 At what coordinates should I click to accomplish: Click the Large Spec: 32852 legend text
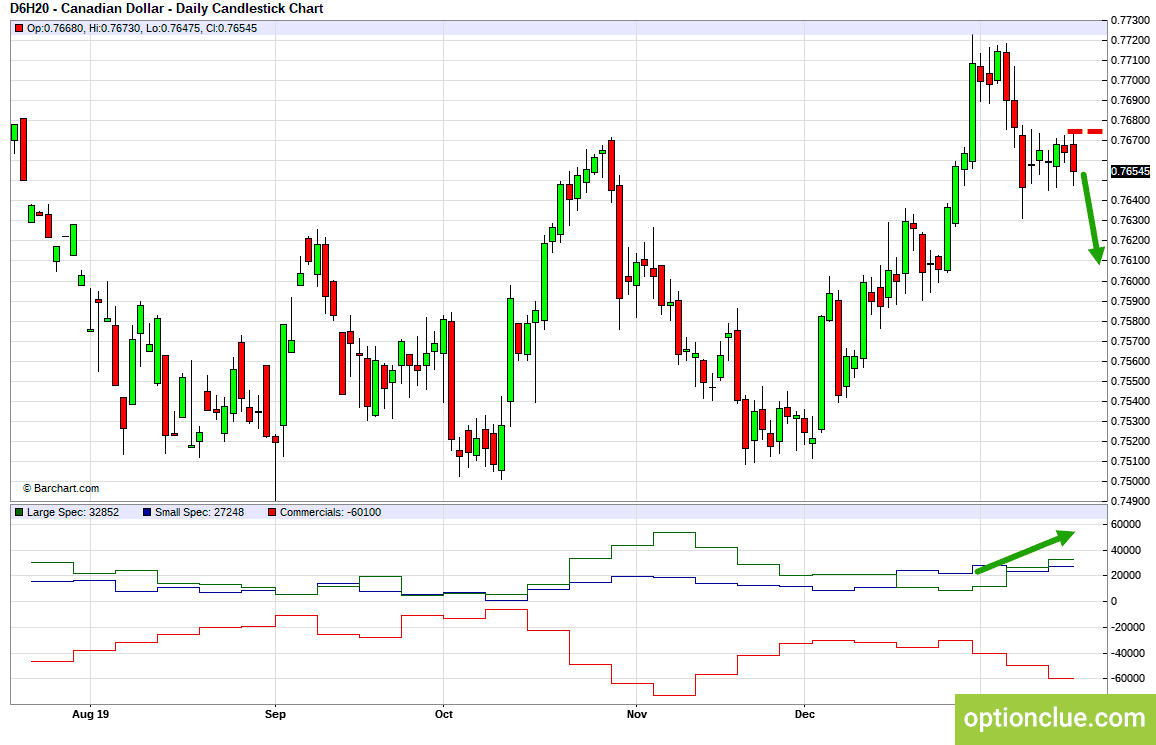tap(73, 512)
